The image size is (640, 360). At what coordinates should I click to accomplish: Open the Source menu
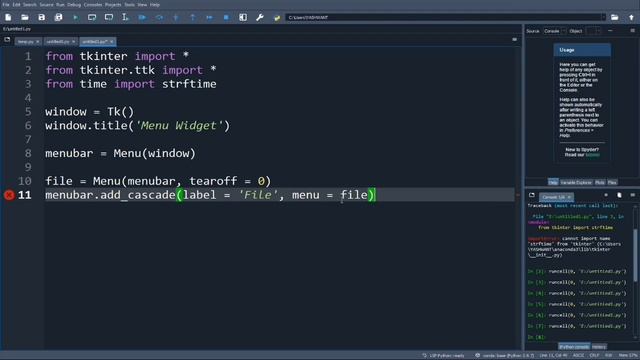[46, 4]
